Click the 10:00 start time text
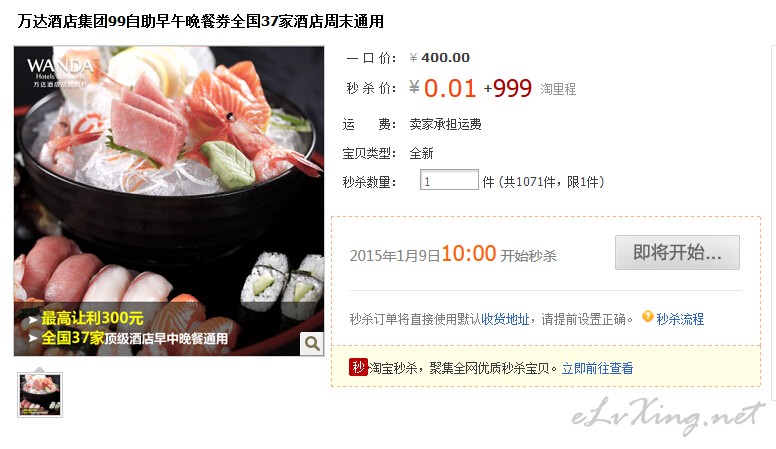 pos(468,253)
